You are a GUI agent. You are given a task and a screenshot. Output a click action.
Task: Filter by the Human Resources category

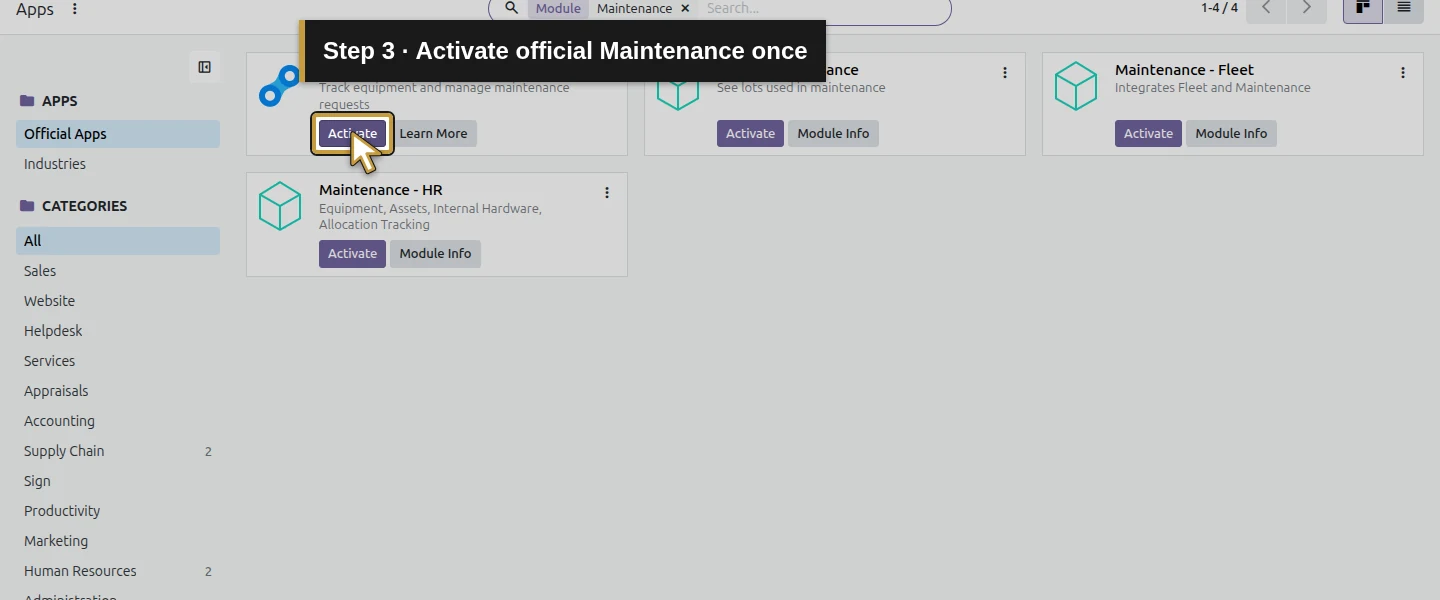118,571
